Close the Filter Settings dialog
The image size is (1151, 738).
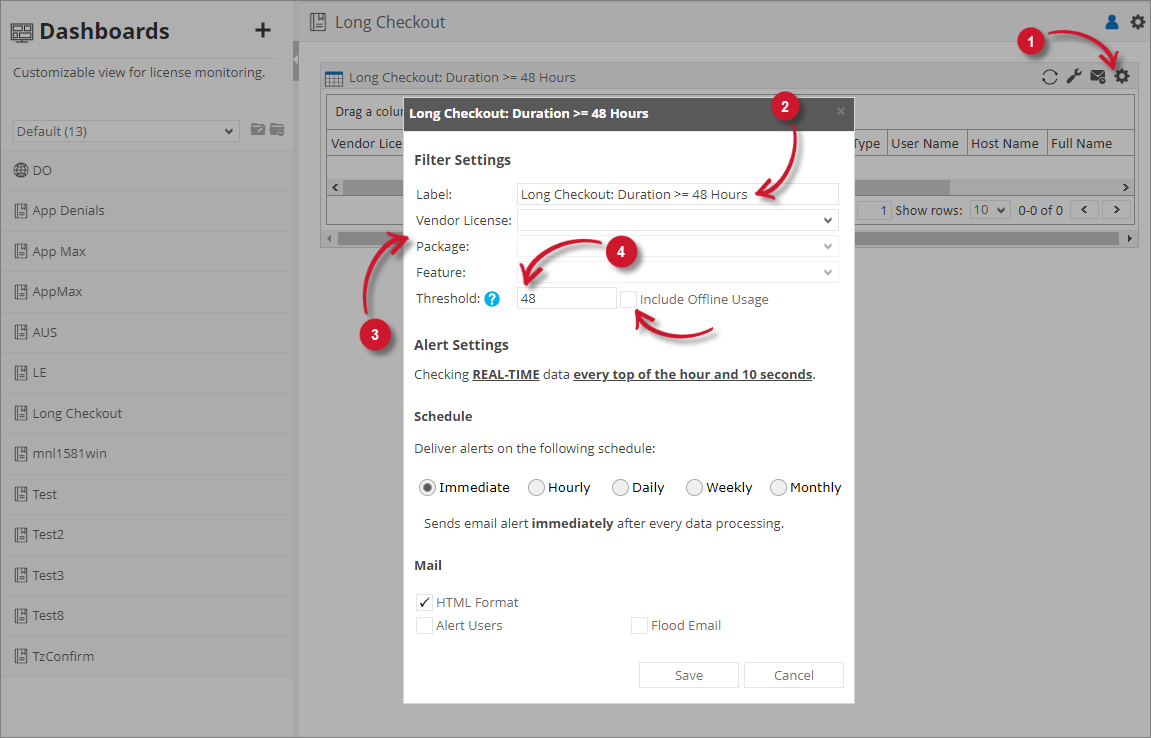[840, 111]
